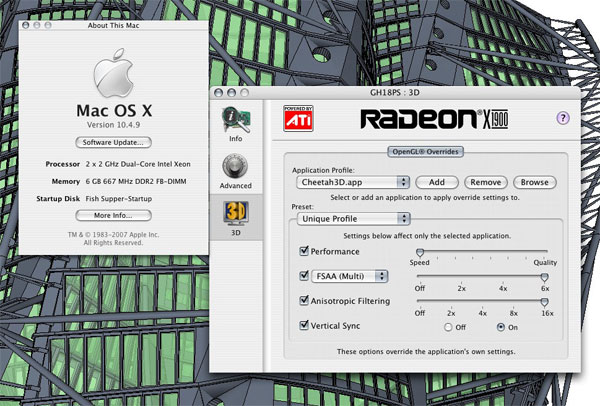Click More Info in About This Mac

coord(113,215)
